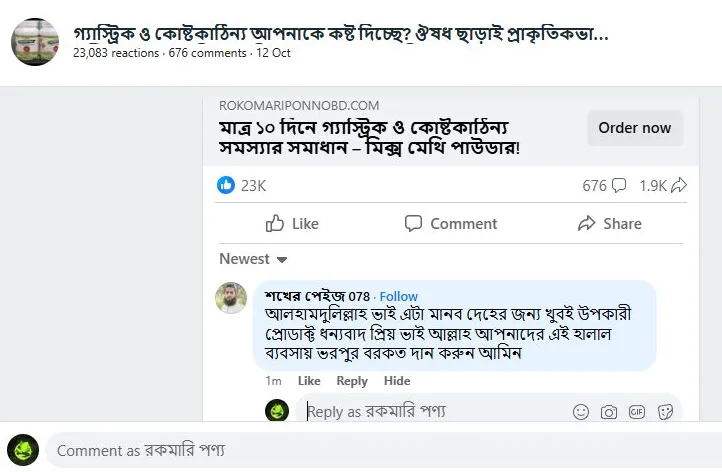The image size is (722, 472).
Task: Click the Comment as রকমারি পণ্য field
Action: 380,451
